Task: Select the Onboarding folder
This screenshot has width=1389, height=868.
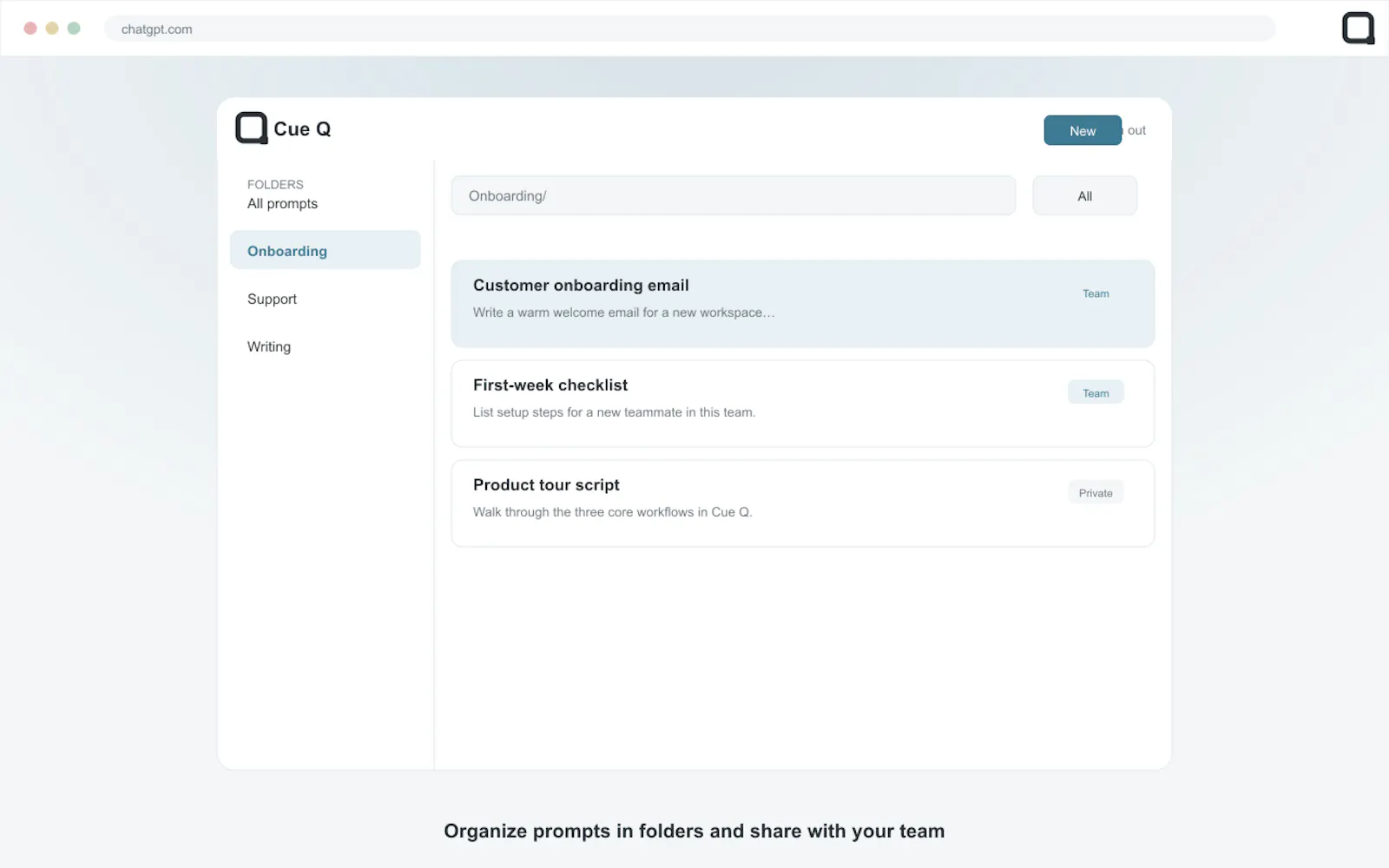Action: point(326,250)
